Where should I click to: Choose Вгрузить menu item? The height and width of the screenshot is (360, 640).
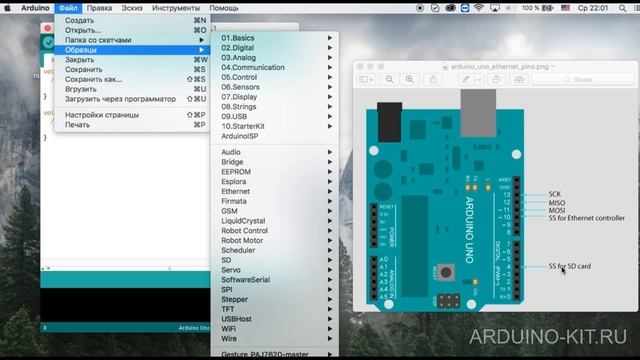tap(132, 89)
